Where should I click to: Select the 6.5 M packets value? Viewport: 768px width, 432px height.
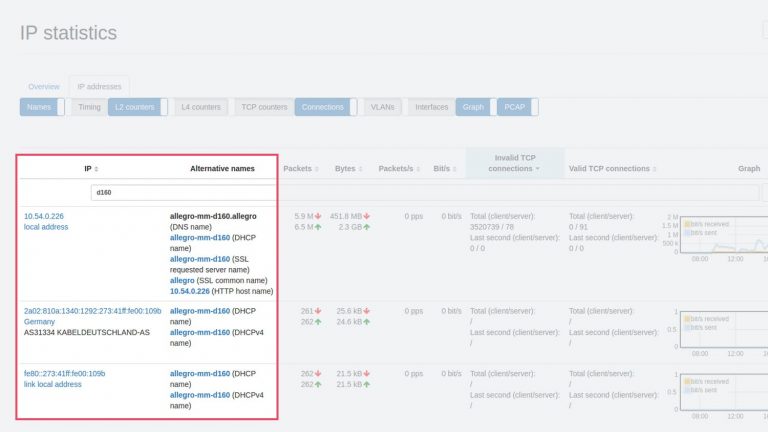click(304, 227)
